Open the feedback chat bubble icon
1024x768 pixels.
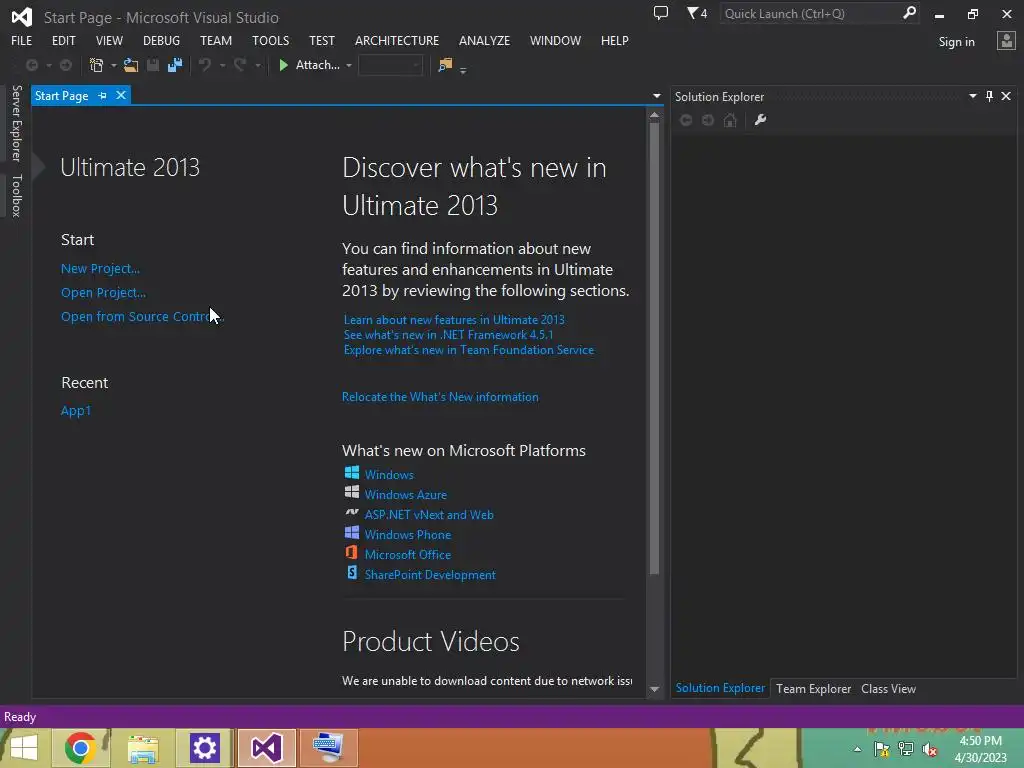click(x=661, y=13)
